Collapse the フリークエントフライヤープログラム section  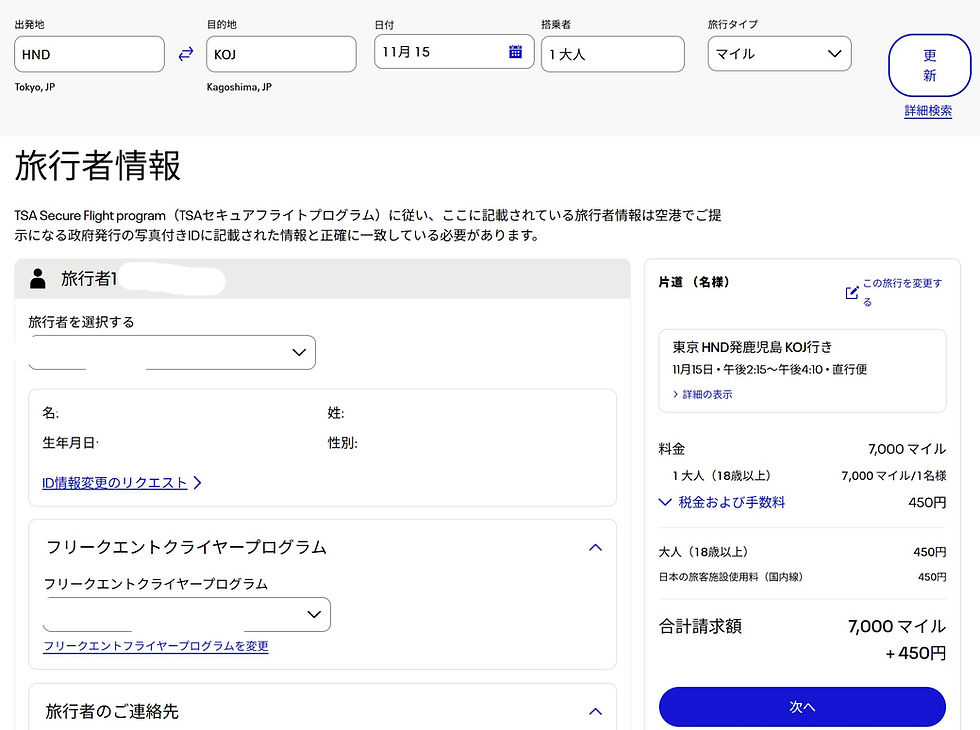(x=595, y=547)
